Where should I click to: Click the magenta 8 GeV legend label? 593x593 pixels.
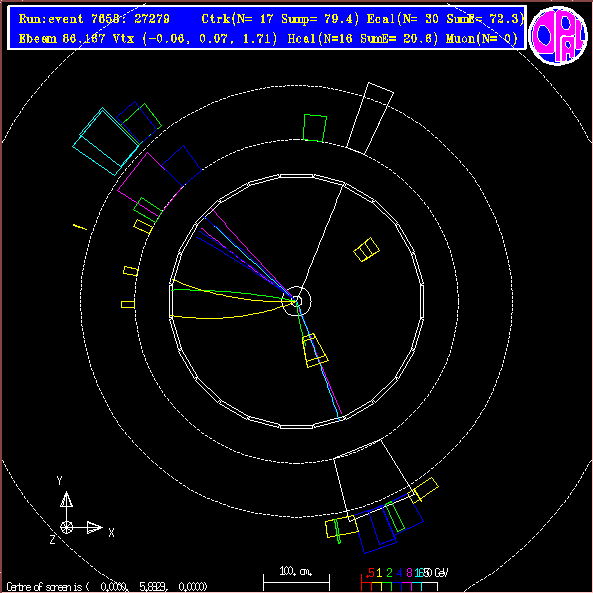409,573
